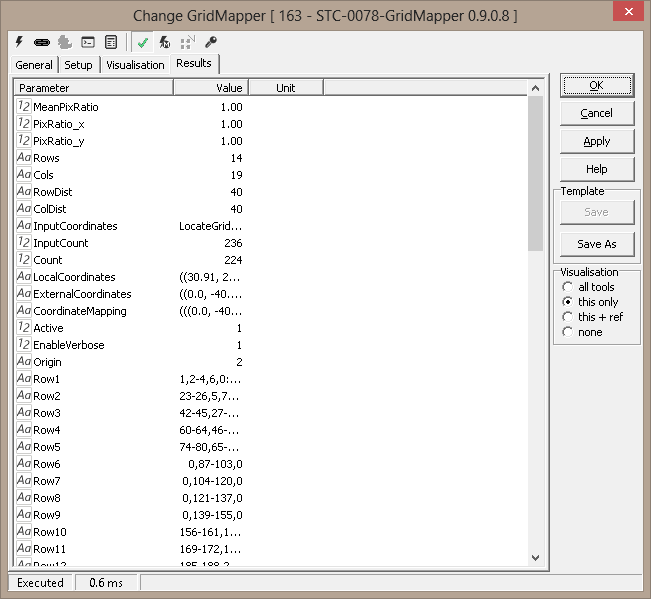Open the Visualisation tab
The height and width of the screenshot is (599, 651).
coord(135,65)
